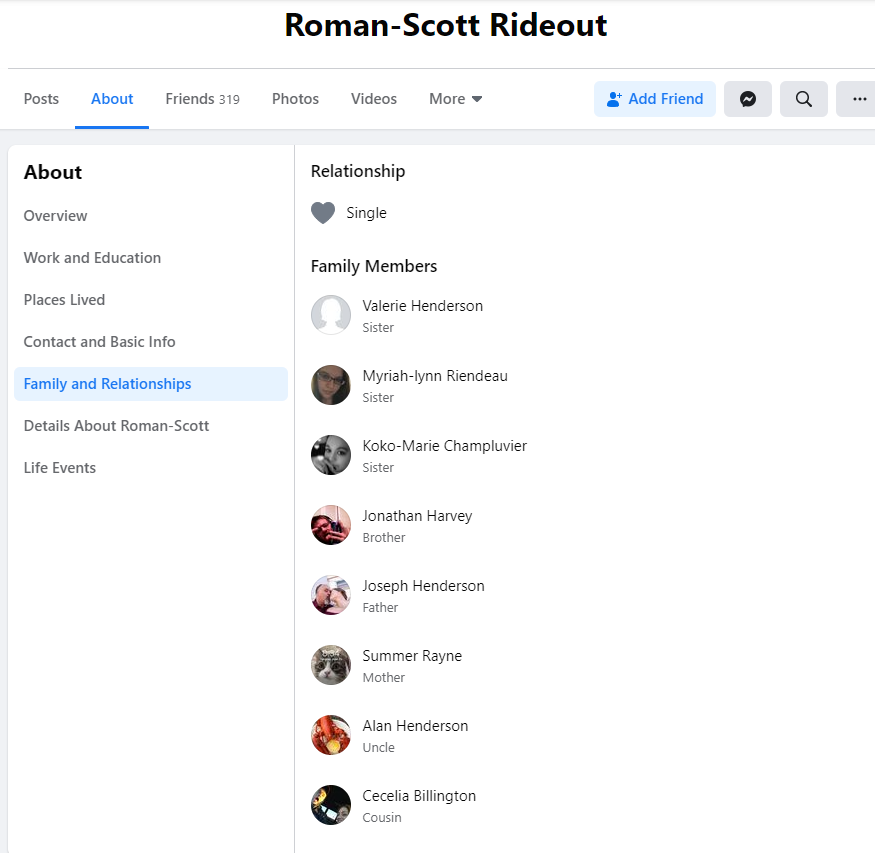Click the Myriah-lynn Riendeau name link
The height and width of the screenshot is (853, 875).
pos(435,376)
